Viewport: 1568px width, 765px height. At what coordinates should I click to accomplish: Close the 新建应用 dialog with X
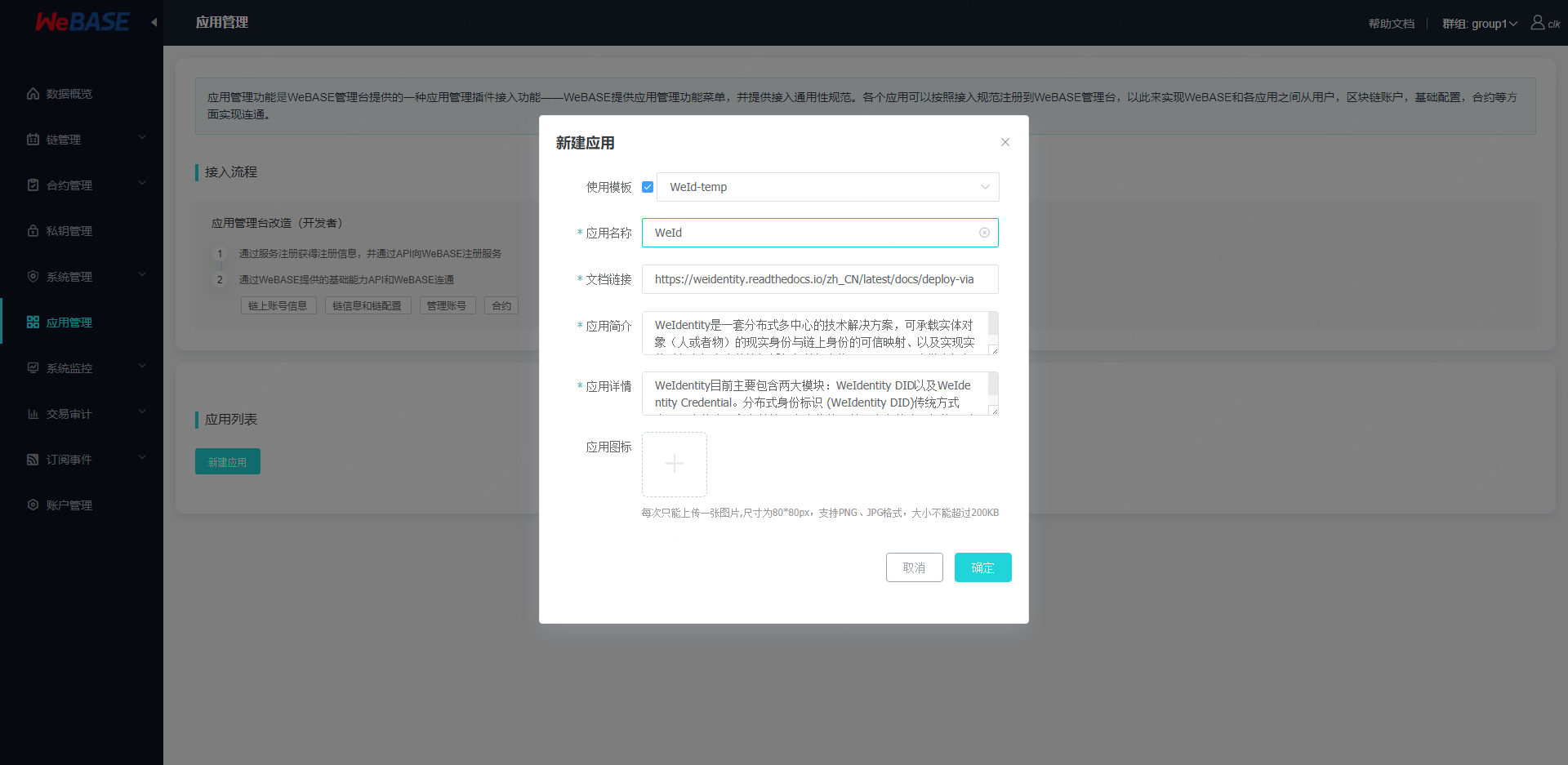pos(1005,142)
